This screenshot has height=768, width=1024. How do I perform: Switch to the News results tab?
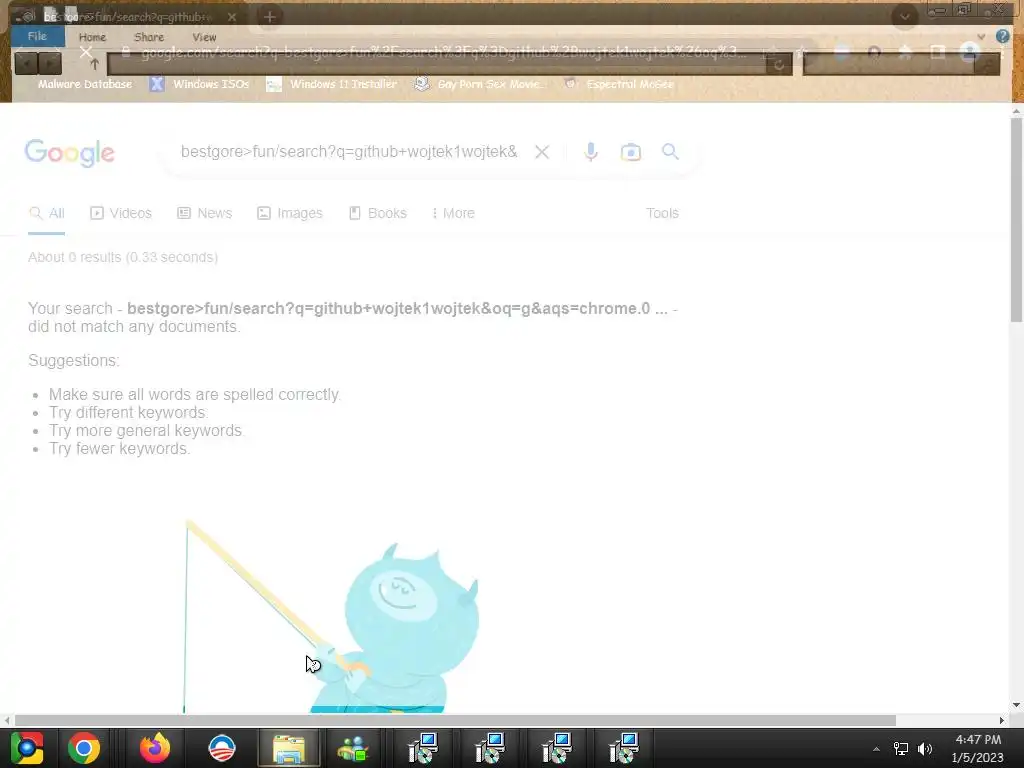[x=204, y=213]
